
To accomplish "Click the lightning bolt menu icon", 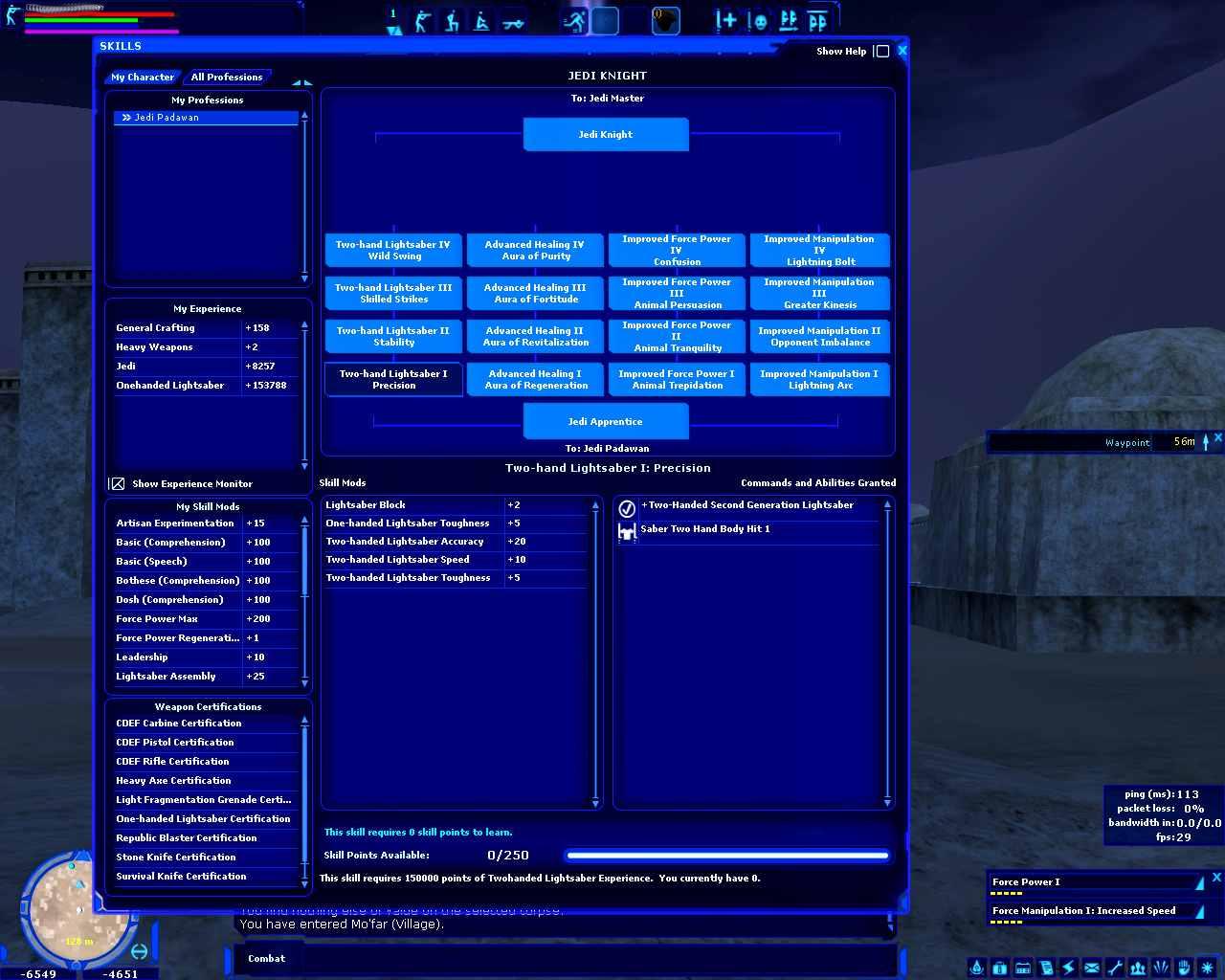I will (x=1069, y=968).
